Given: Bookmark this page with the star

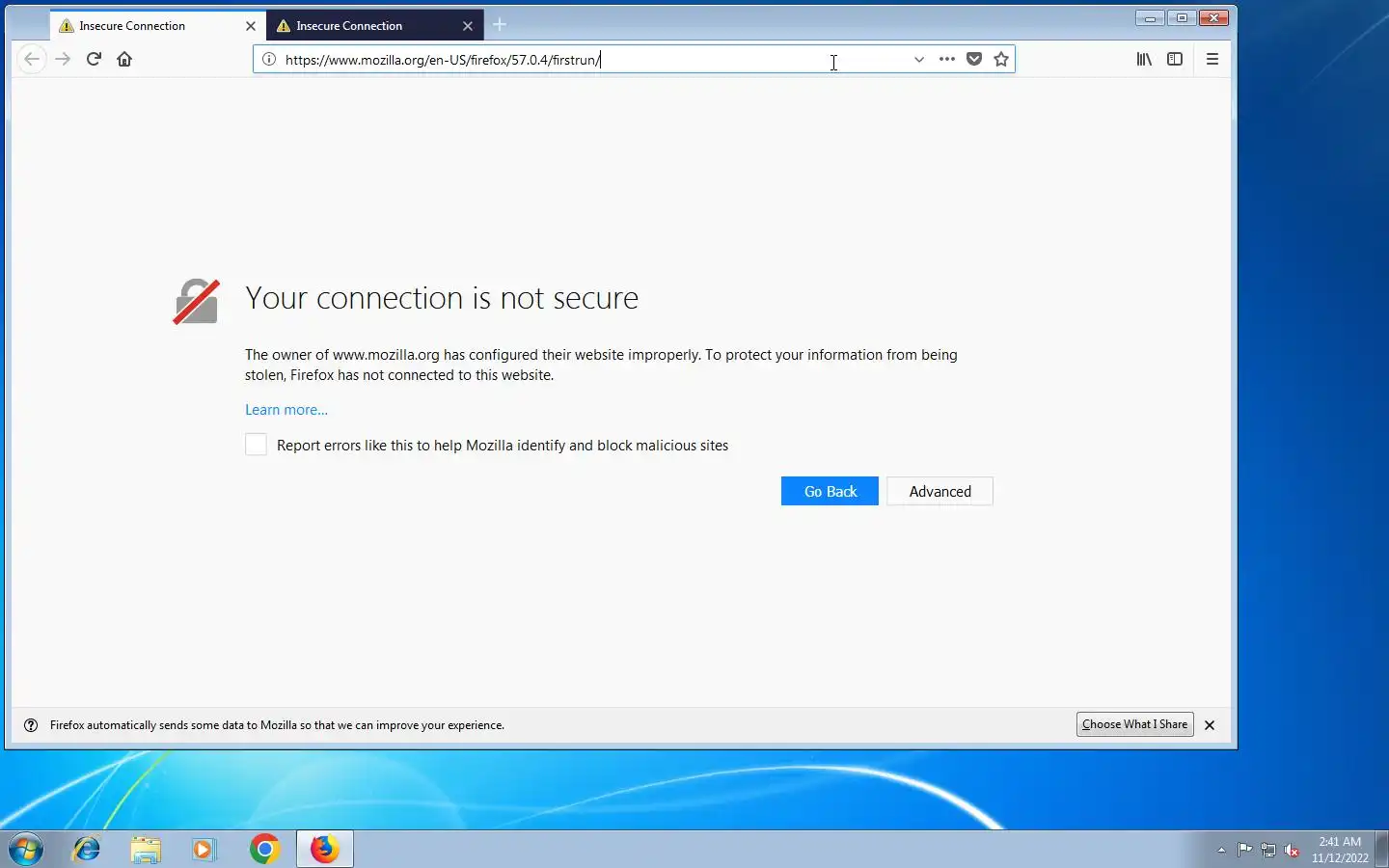Looking at the screenshot, I should (x=1001, y=59).
